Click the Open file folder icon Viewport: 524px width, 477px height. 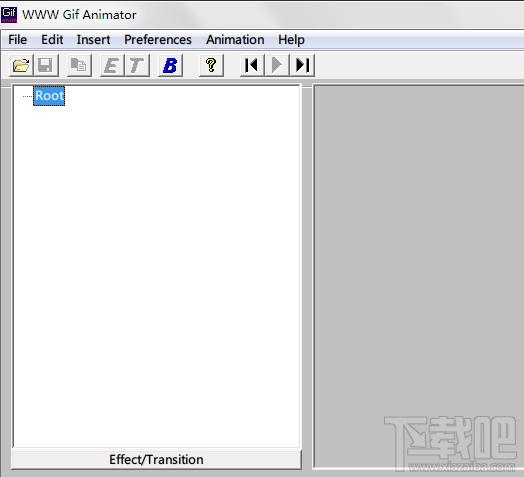(21, 65)
